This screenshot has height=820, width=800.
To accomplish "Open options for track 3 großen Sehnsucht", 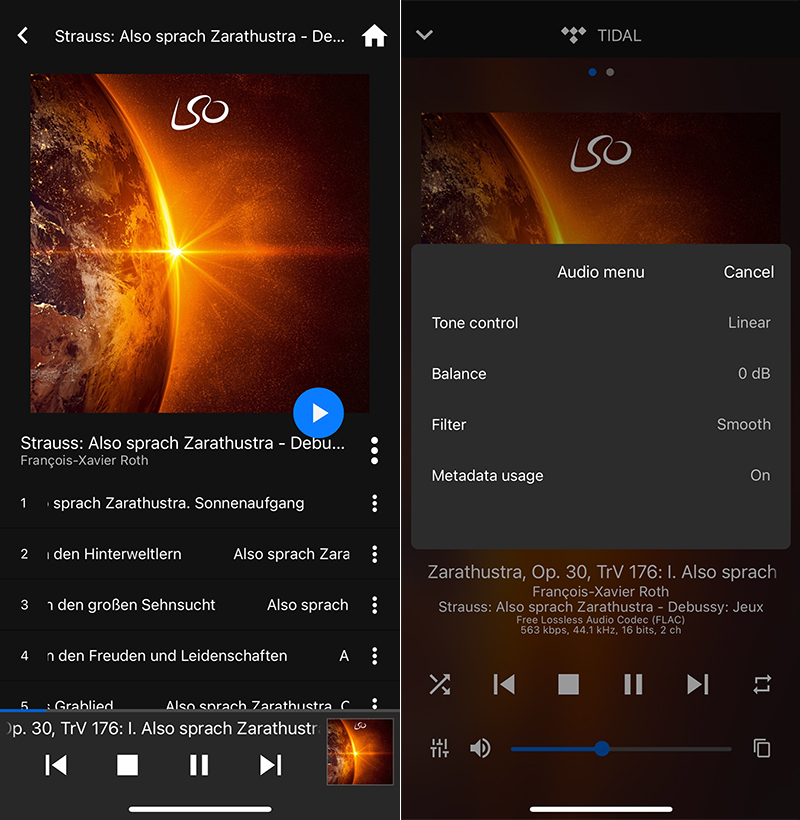I will (x=374, y=605).
